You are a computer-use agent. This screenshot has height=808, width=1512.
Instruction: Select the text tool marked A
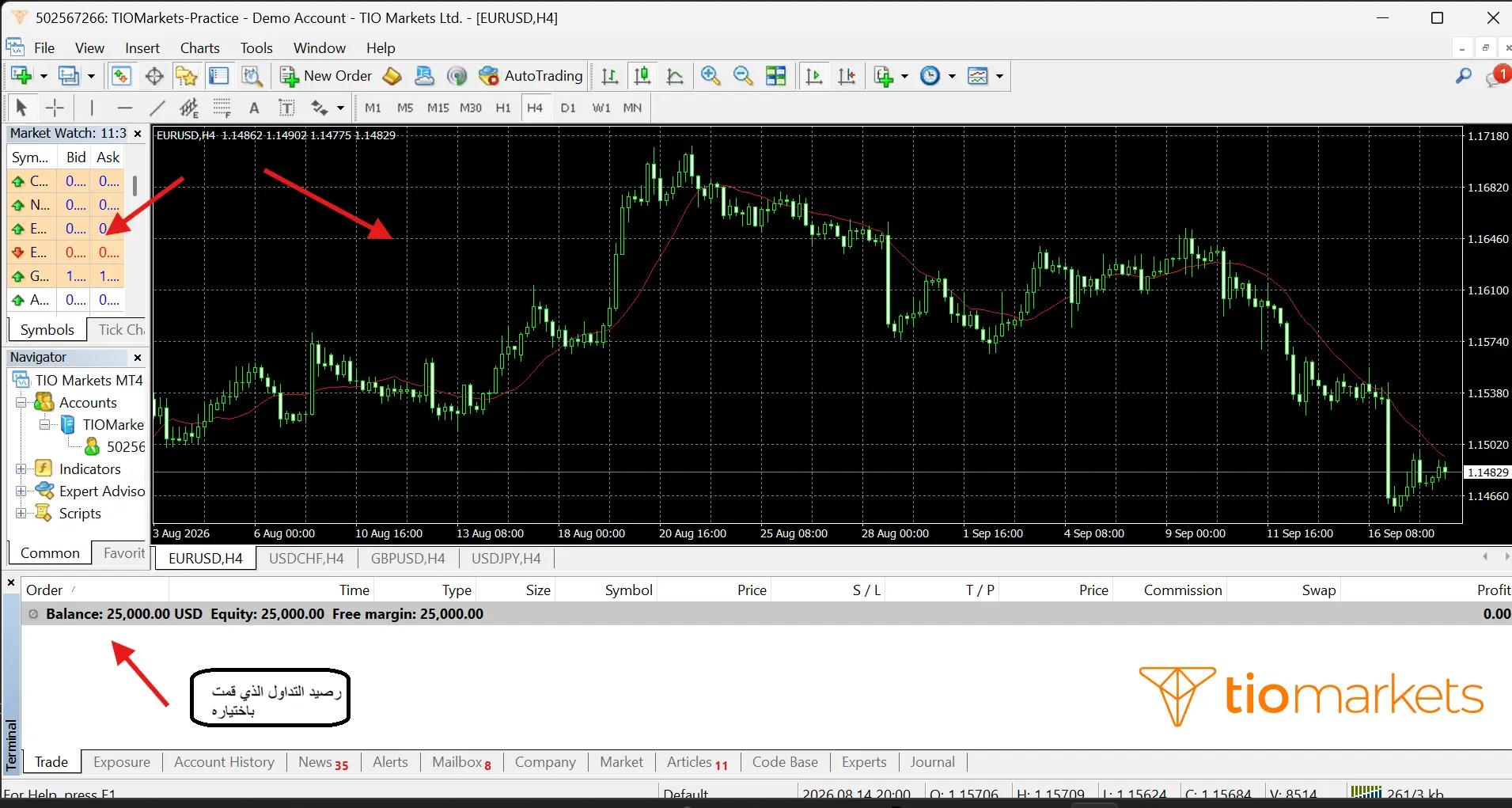pyautogui.click(x=254, y=108)
